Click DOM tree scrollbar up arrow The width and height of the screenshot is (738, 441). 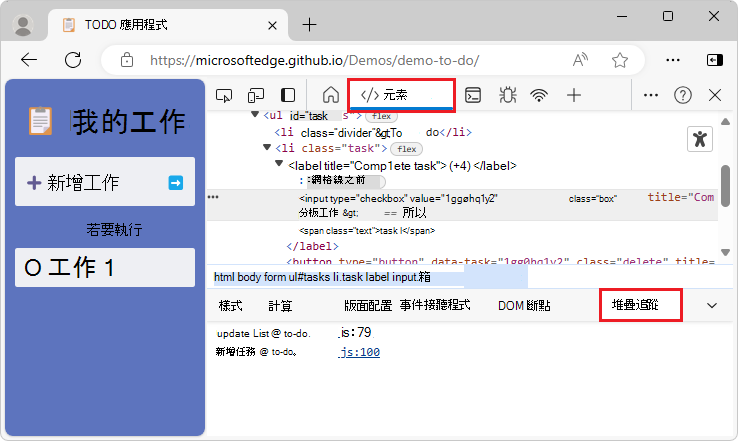tap(725, 121)
